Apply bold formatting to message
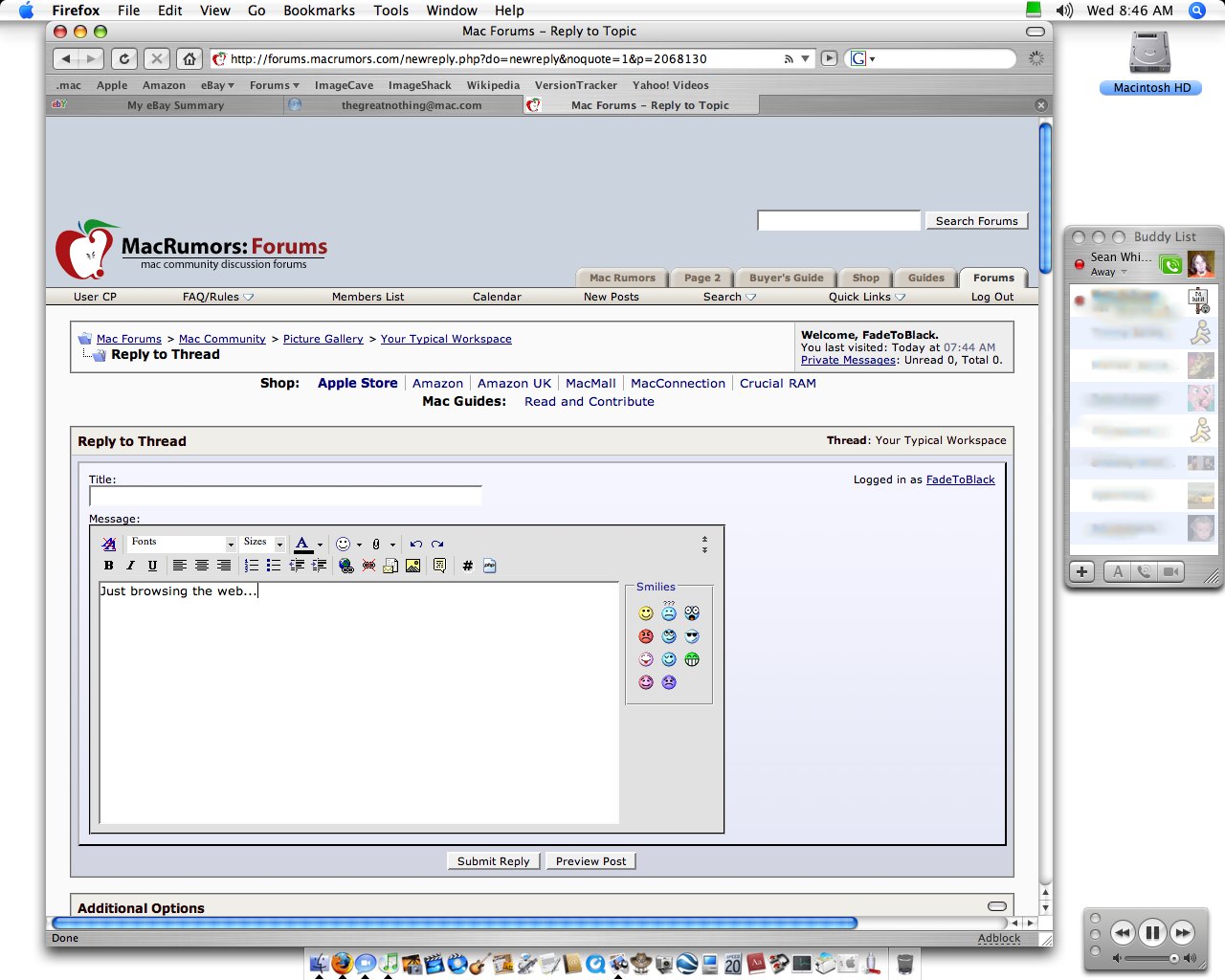 [108, 566]
